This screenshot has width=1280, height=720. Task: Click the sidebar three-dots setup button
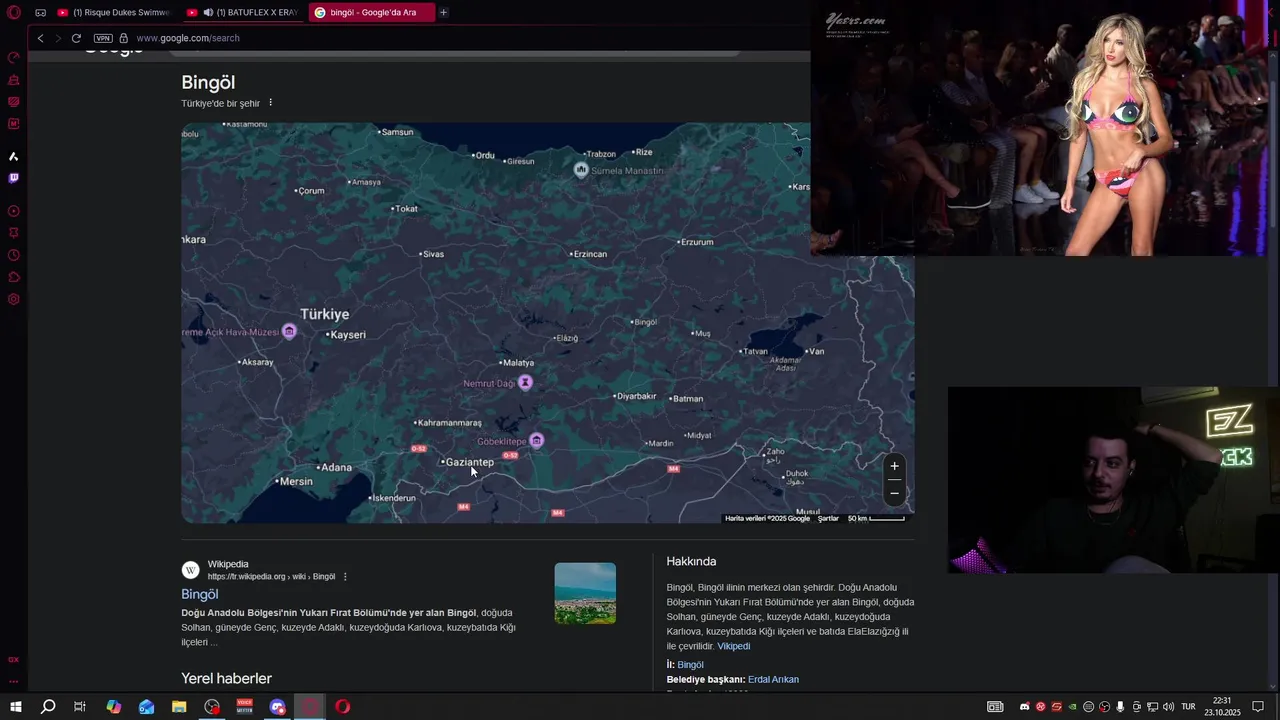pyautogui.click(x=14, y=681)
